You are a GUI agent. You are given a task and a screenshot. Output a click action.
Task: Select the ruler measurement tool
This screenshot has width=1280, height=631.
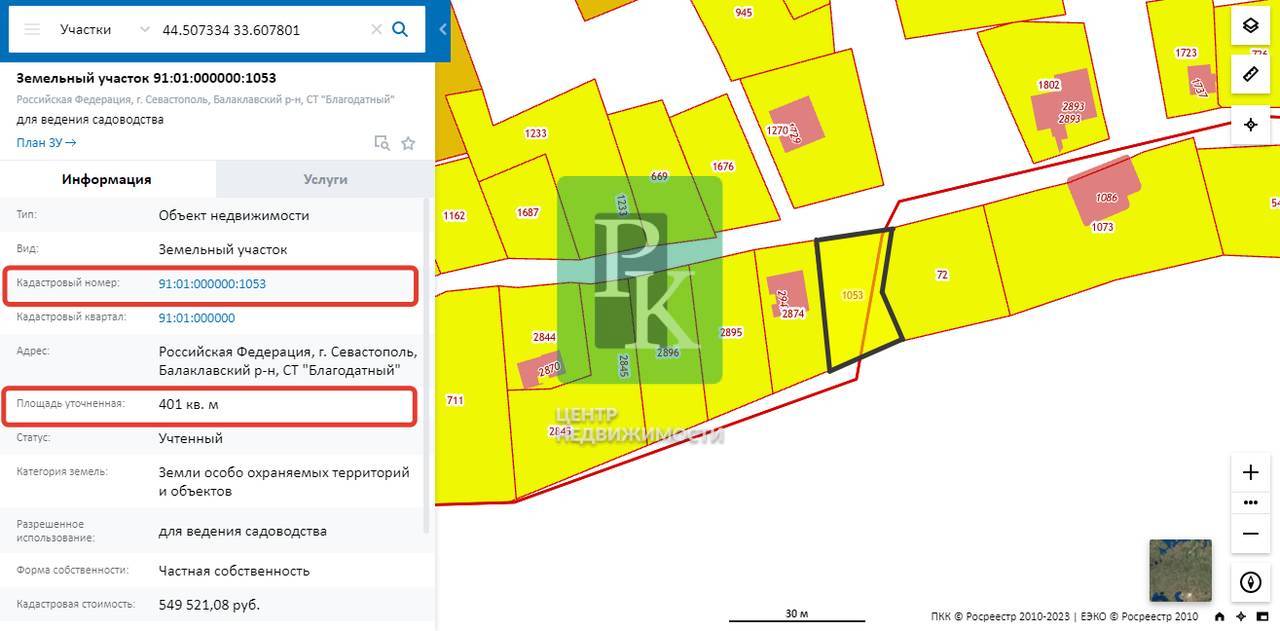point(1250,75)
